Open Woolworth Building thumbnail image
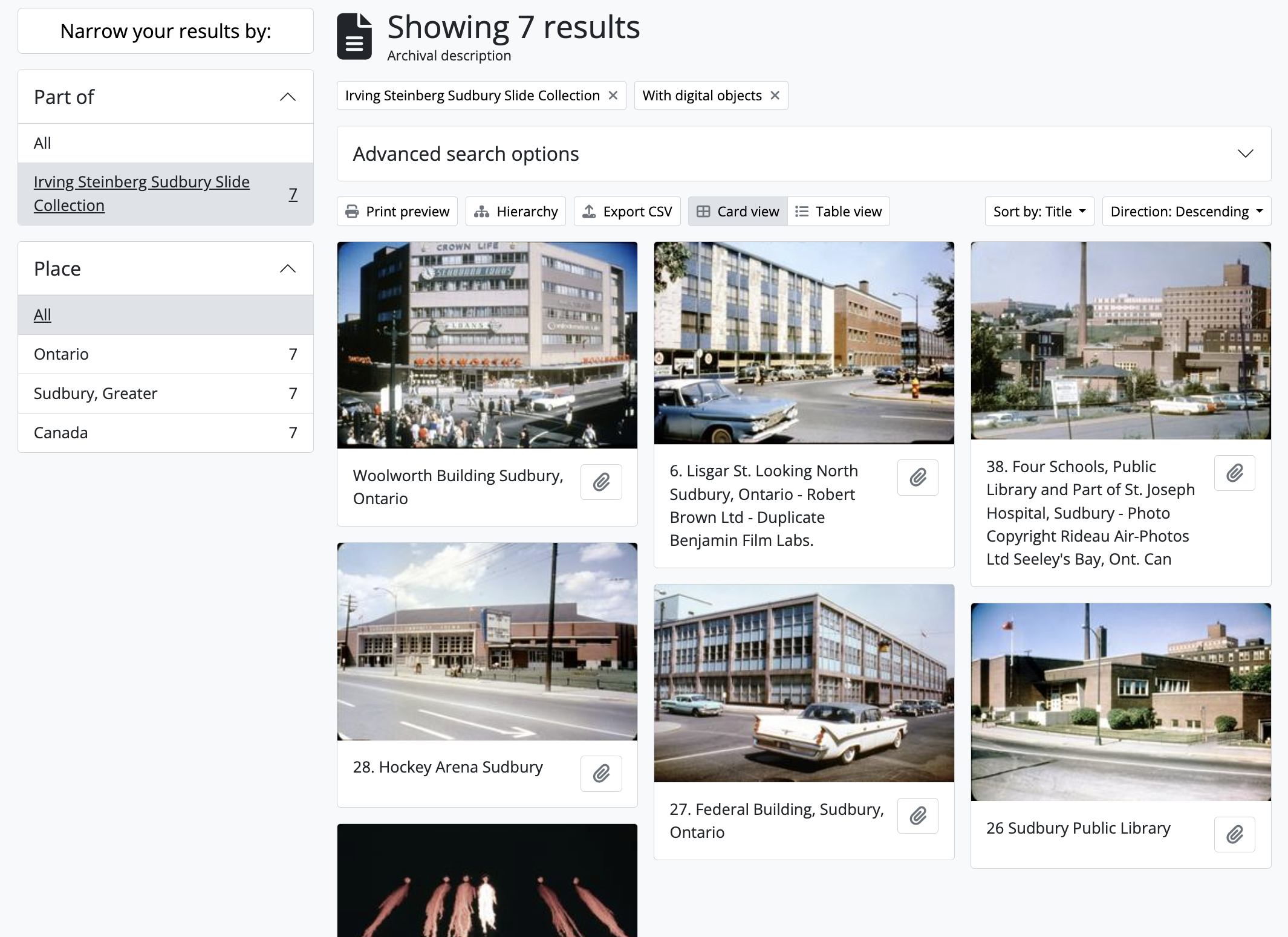Image resolution: width=1288 pixels, height=937 pixels. tap(487, 345)
